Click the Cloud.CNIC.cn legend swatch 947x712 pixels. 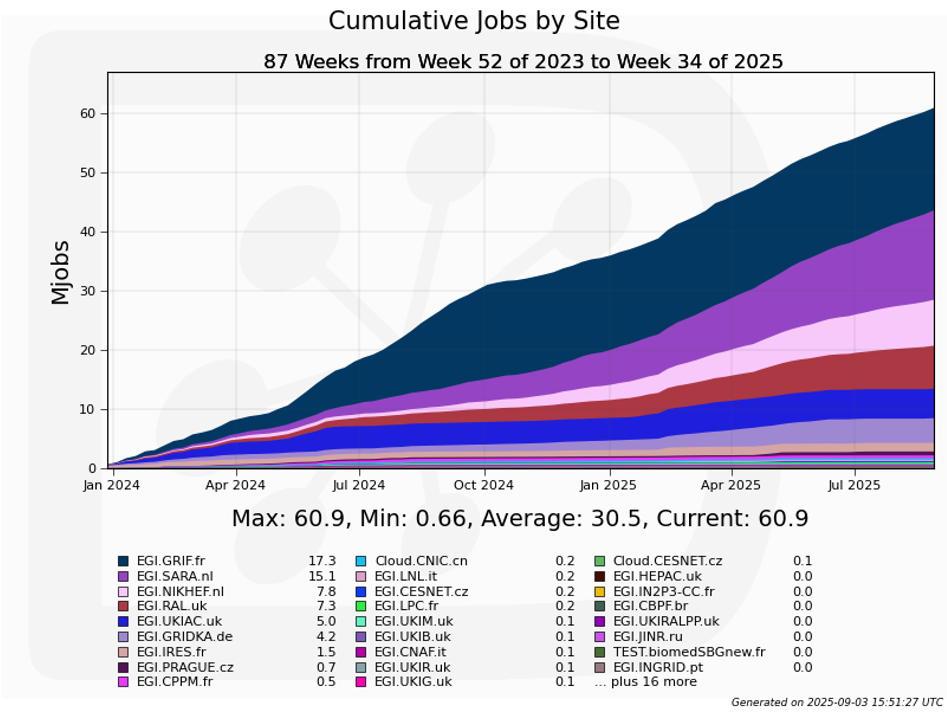pos(361,562)
